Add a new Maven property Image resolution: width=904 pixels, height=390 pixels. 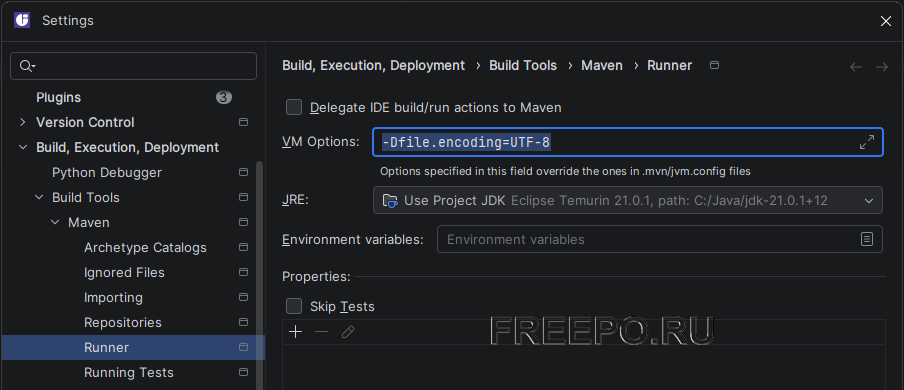pos(295,332)
